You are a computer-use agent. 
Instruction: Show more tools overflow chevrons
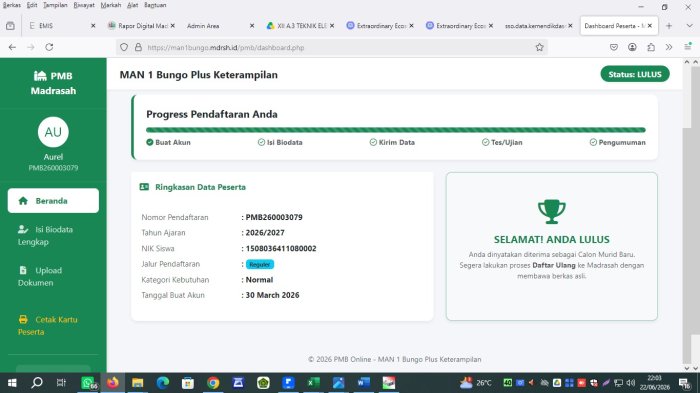[x=669, y=47]
